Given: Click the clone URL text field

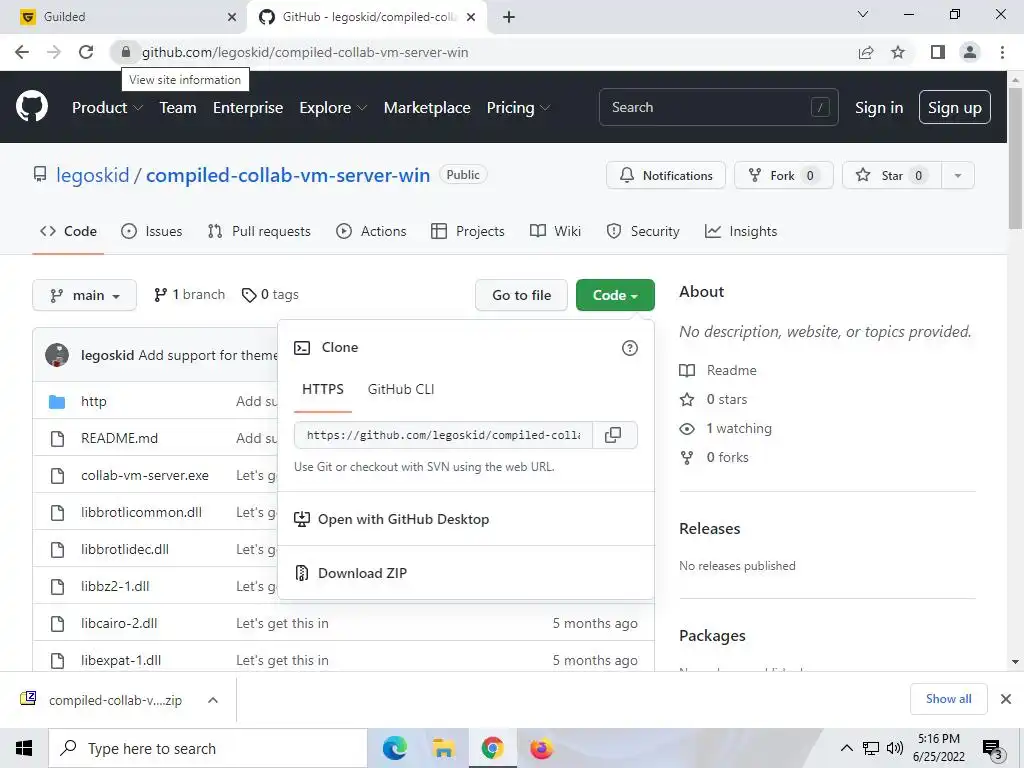Looking at the screenshot, I should pos(443,435).
